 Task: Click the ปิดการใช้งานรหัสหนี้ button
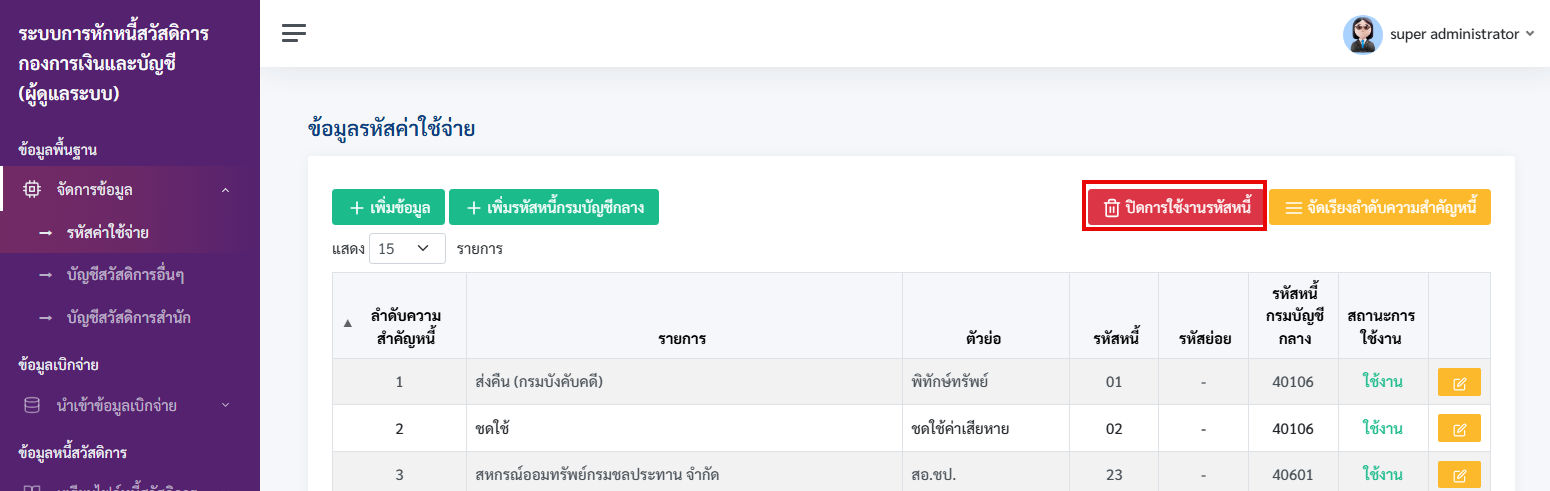(x=1176, y=207)
